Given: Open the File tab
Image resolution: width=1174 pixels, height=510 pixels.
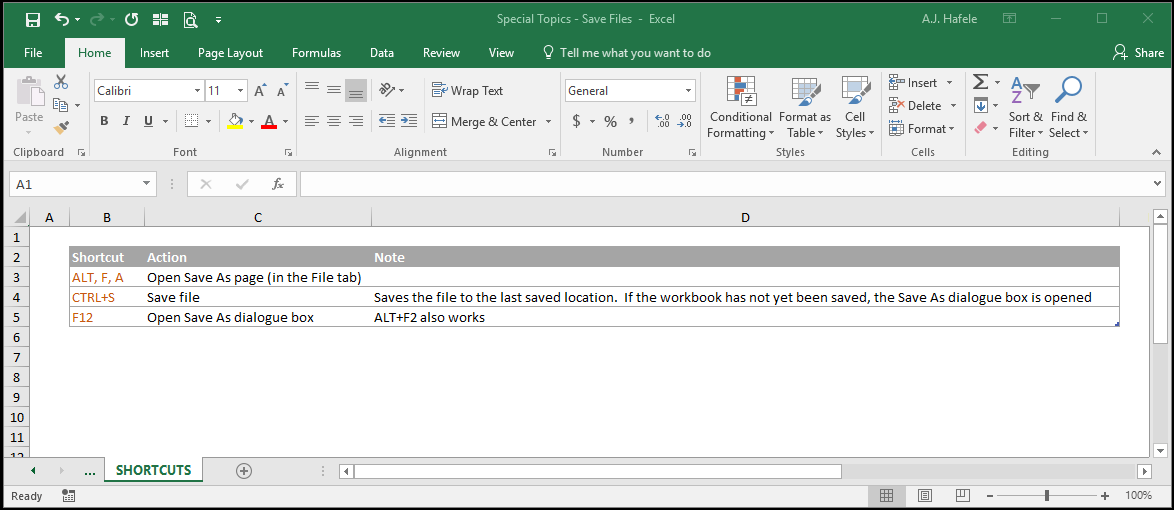Looking at the screenshot, I should coord(33,53).
